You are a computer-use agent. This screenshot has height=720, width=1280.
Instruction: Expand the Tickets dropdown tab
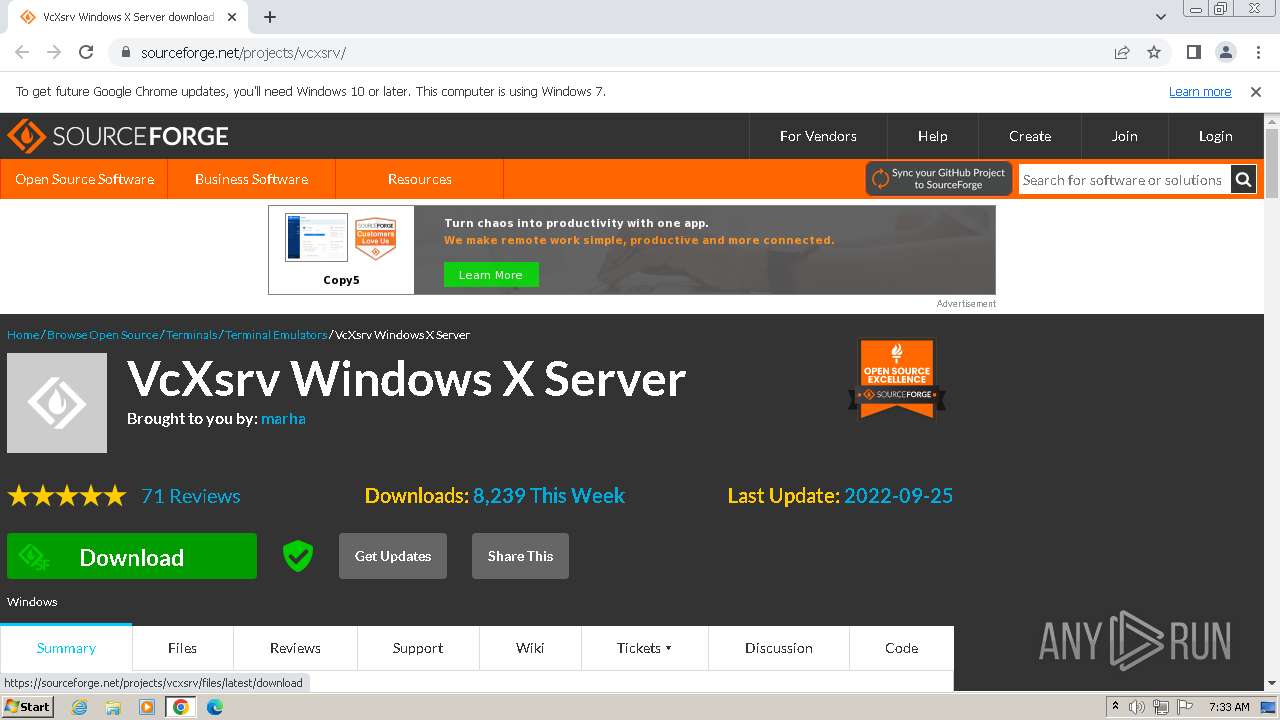644,648
